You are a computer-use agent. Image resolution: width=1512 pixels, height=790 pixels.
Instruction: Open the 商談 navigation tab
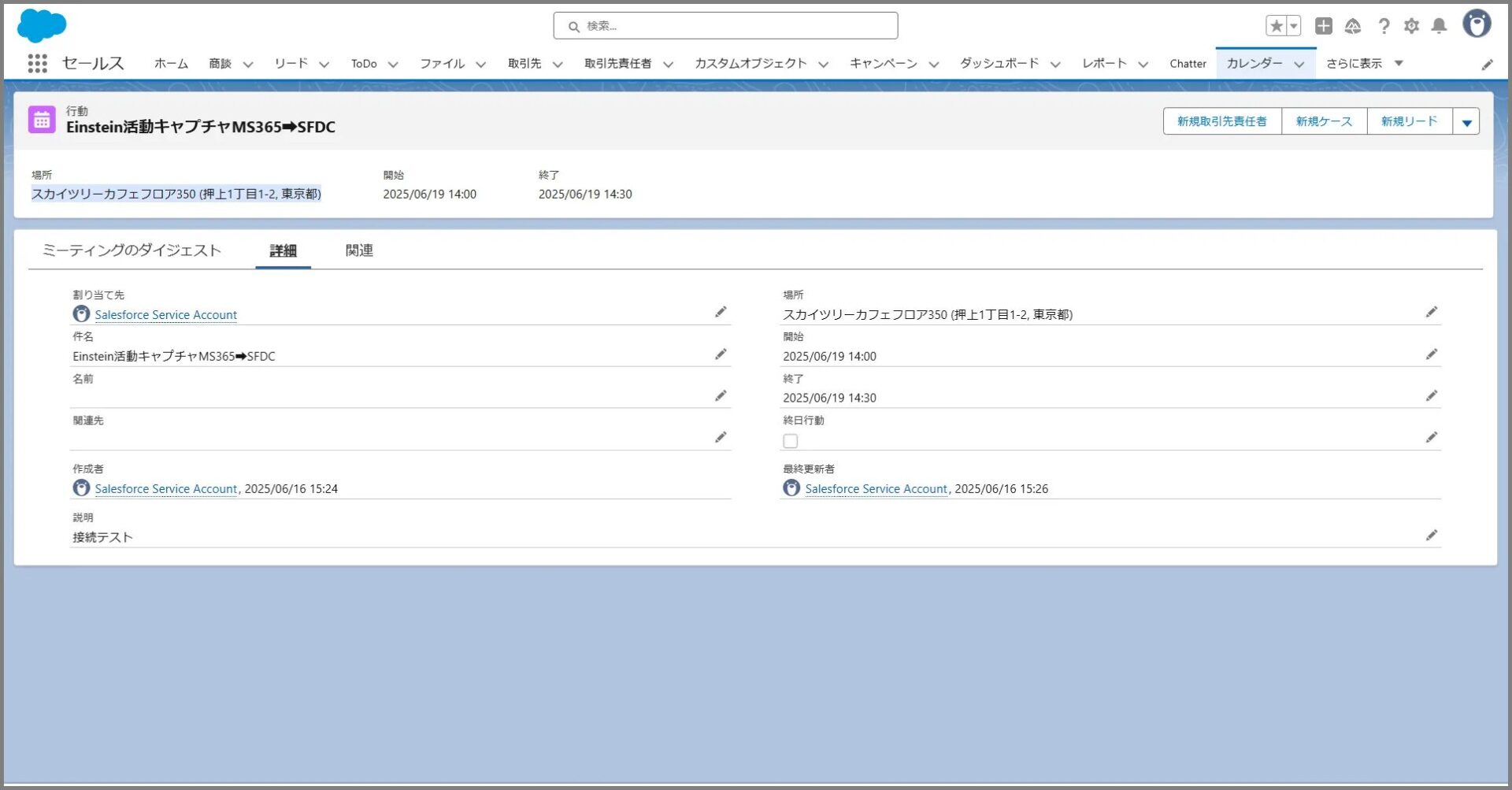(220, 63)
